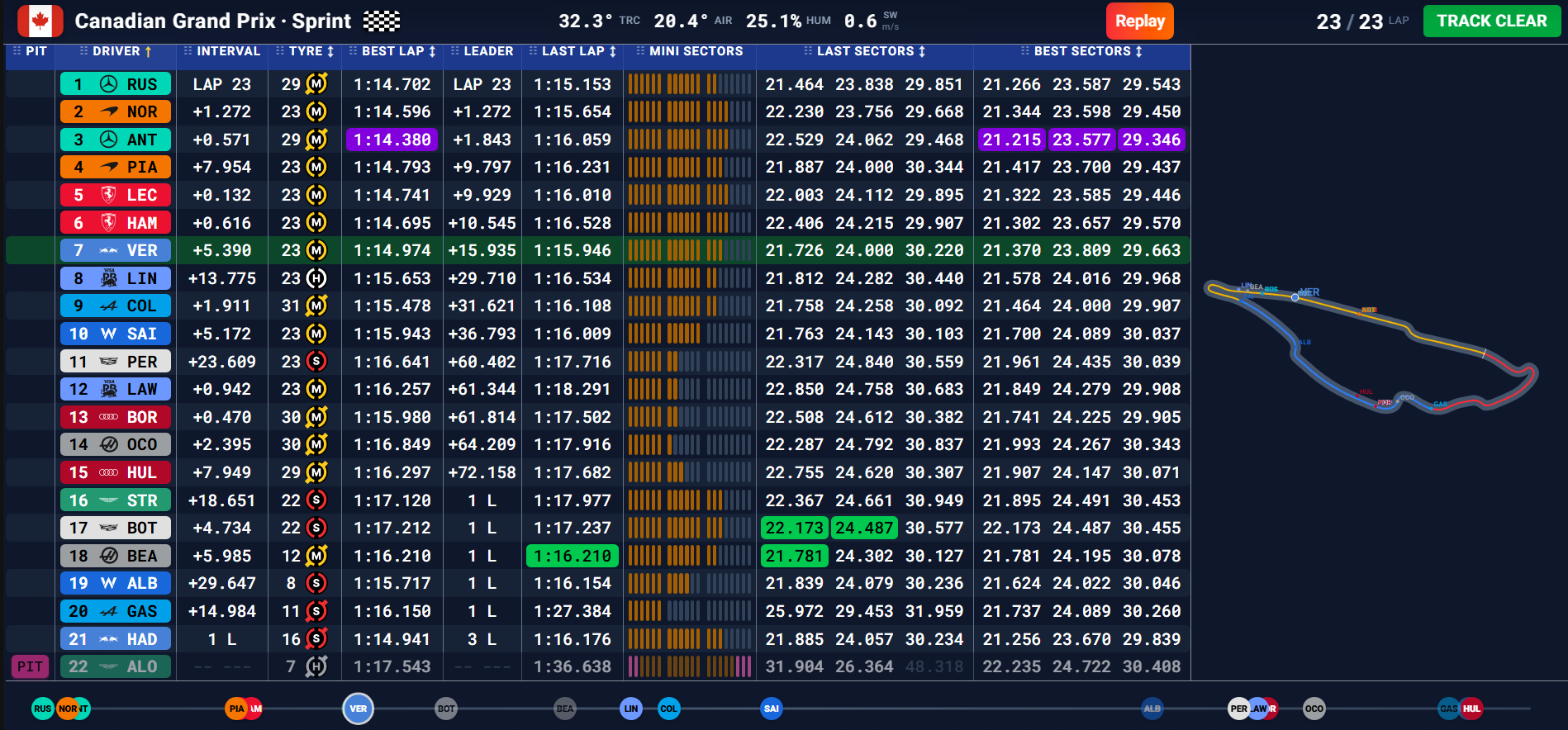Sort table by LAST SECTORS column
The image size is (1568, 730).
pos(865,51)
